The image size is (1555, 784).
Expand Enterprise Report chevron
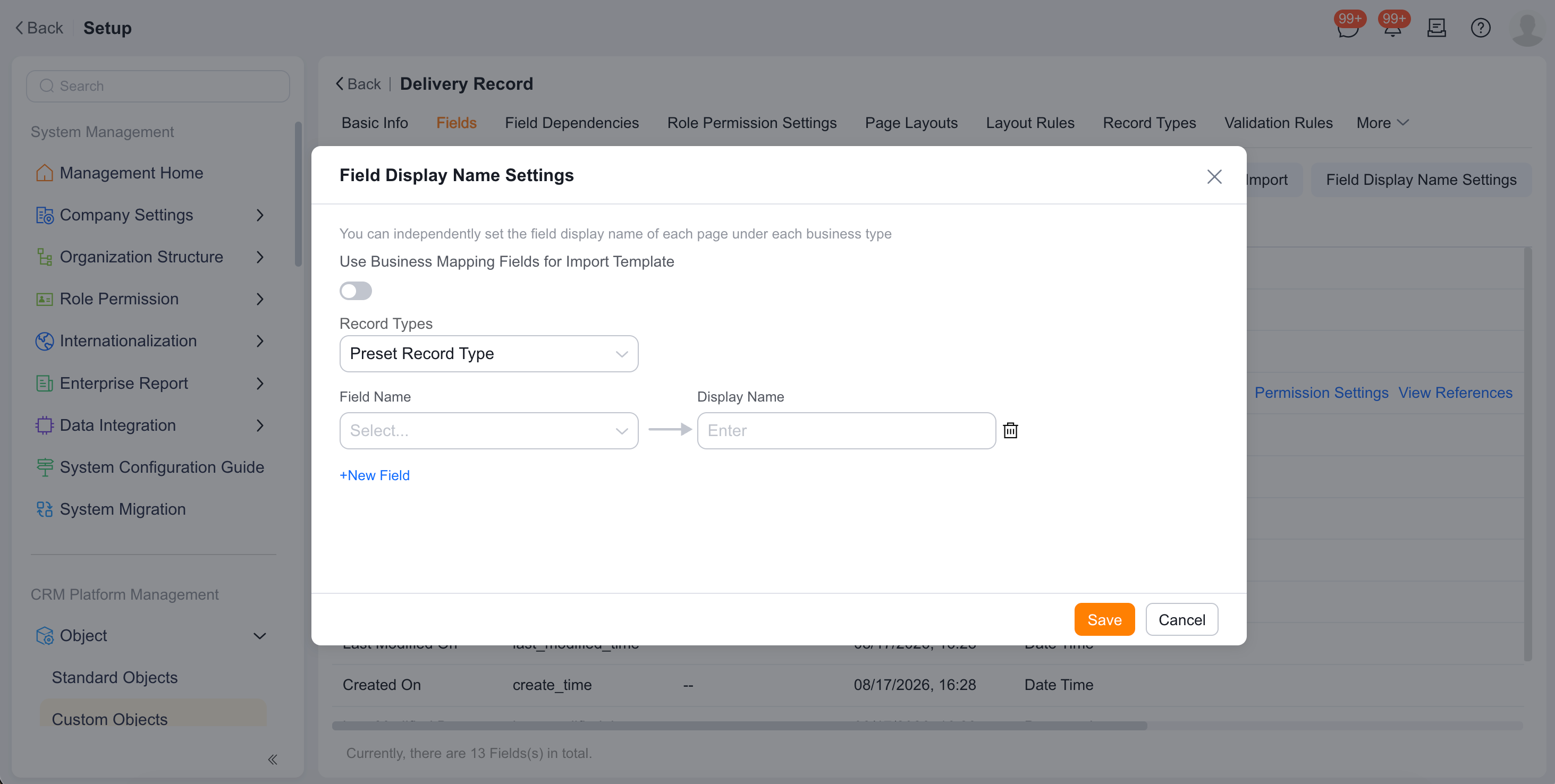coord(259,384)
